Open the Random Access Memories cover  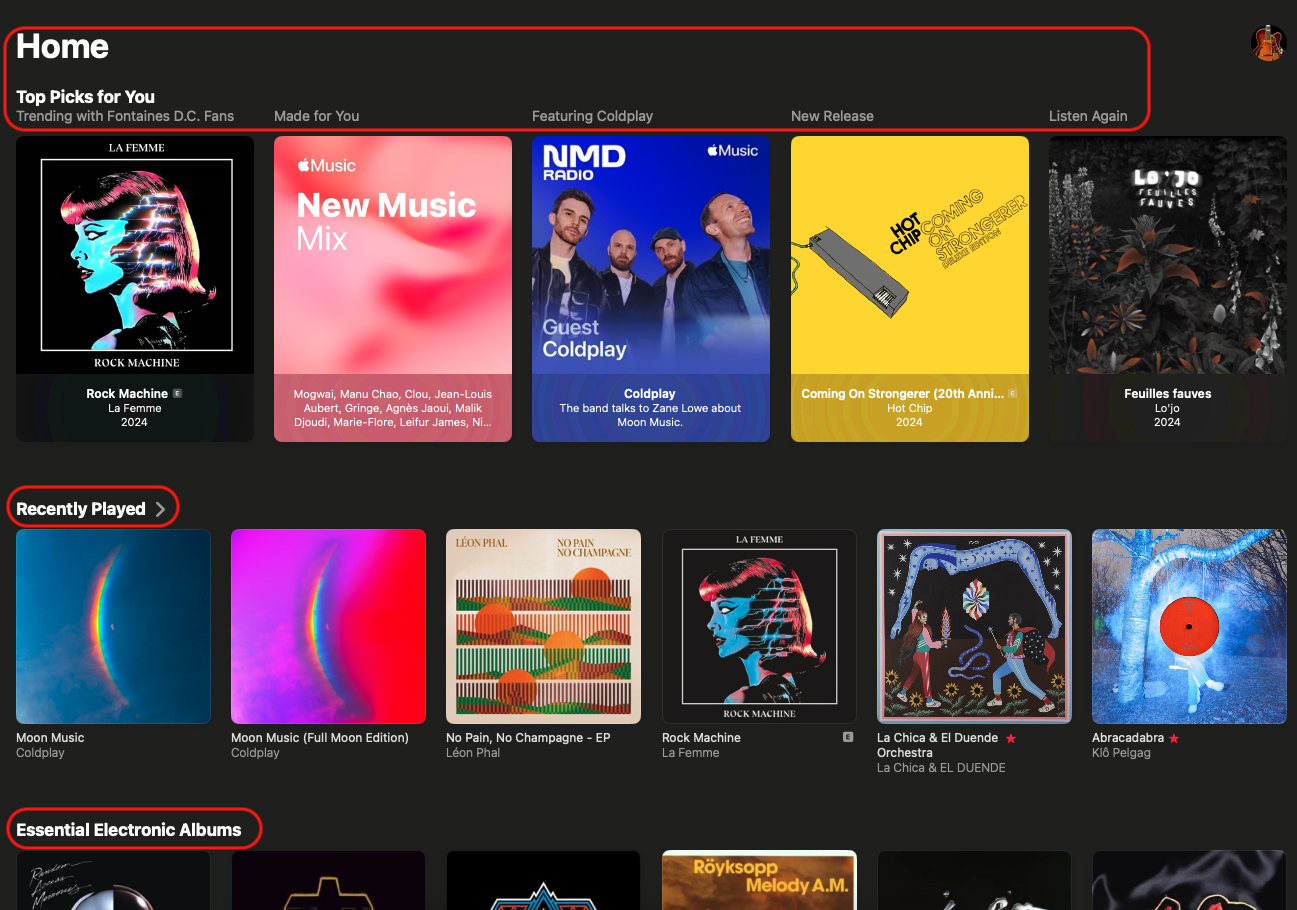113,880
